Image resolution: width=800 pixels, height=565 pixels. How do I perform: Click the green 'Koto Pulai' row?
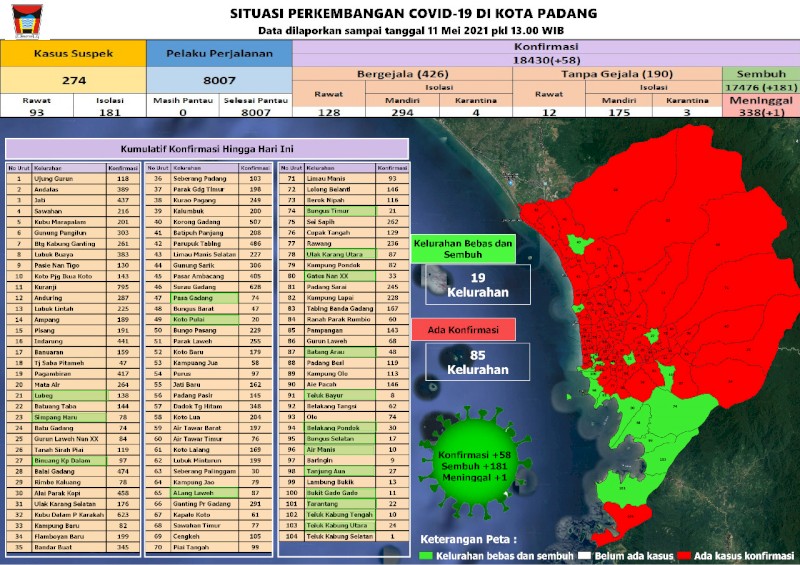[209, 320]
